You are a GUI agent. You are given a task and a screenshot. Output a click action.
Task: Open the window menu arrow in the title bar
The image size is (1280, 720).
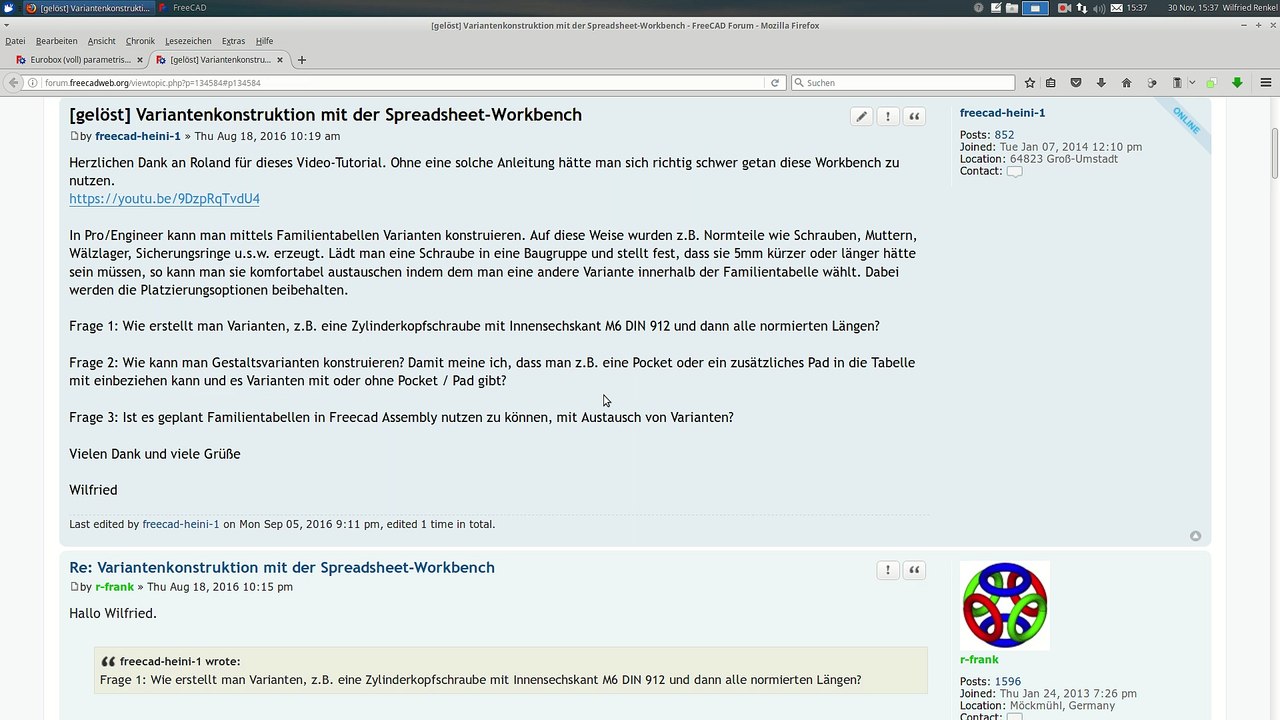pyautogui.click(x=7, y=25)
